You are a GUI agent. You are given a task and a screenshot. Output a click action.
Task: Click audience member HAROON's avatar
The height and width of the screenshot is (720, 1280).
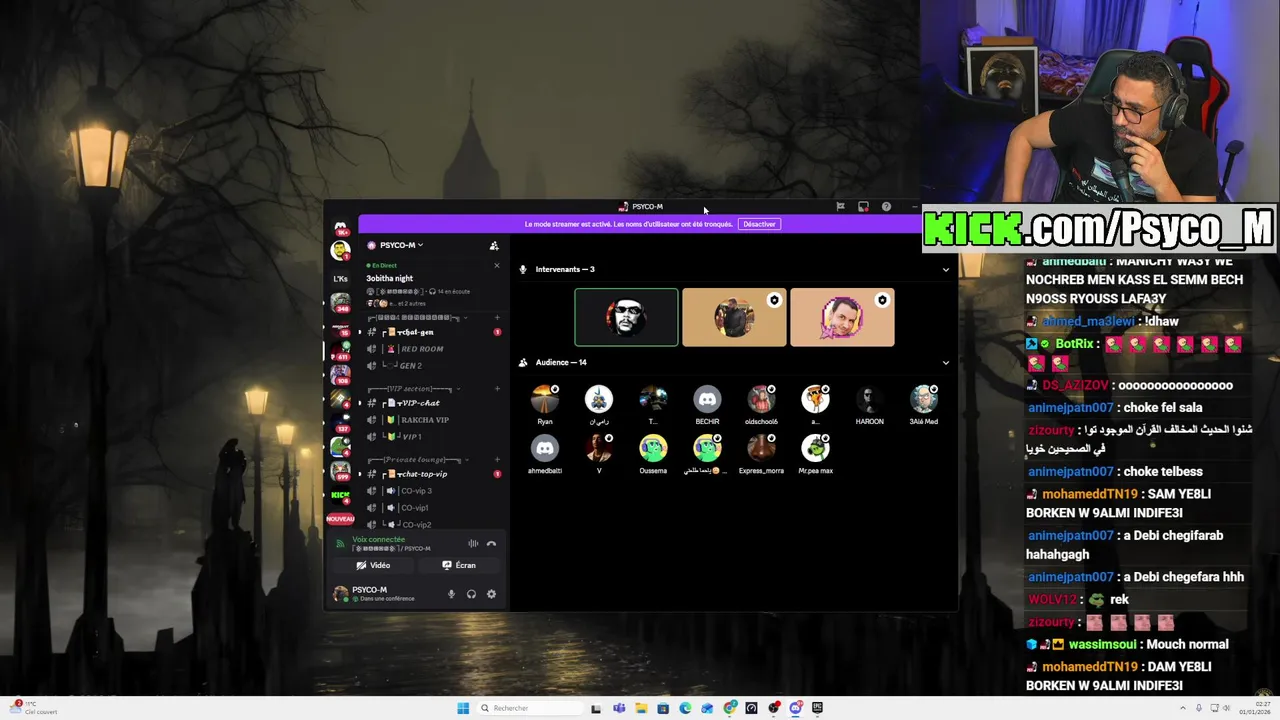(869, 399)
